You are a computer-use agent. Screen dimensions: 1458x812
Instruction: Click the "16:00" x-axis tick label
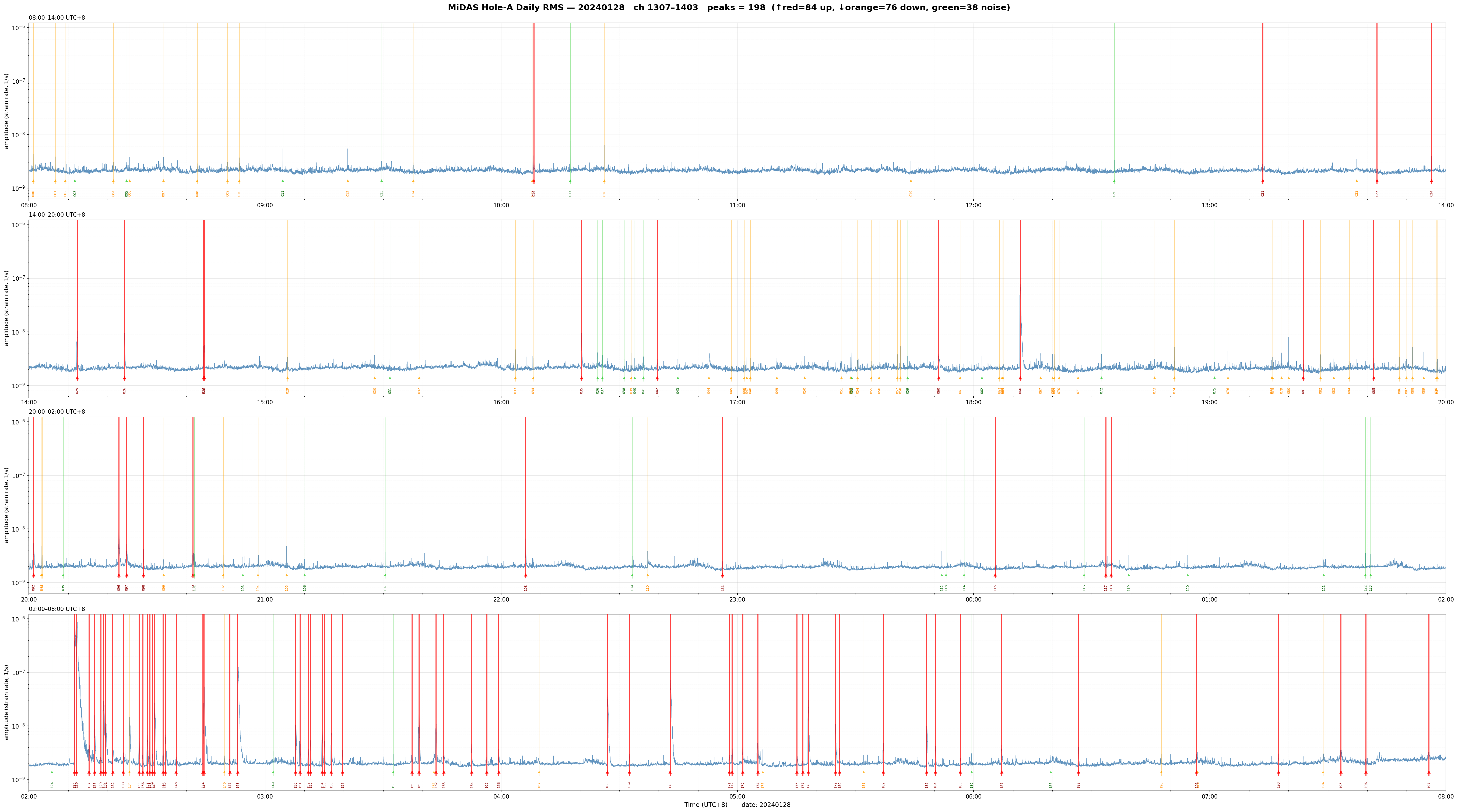coord(501,402)
